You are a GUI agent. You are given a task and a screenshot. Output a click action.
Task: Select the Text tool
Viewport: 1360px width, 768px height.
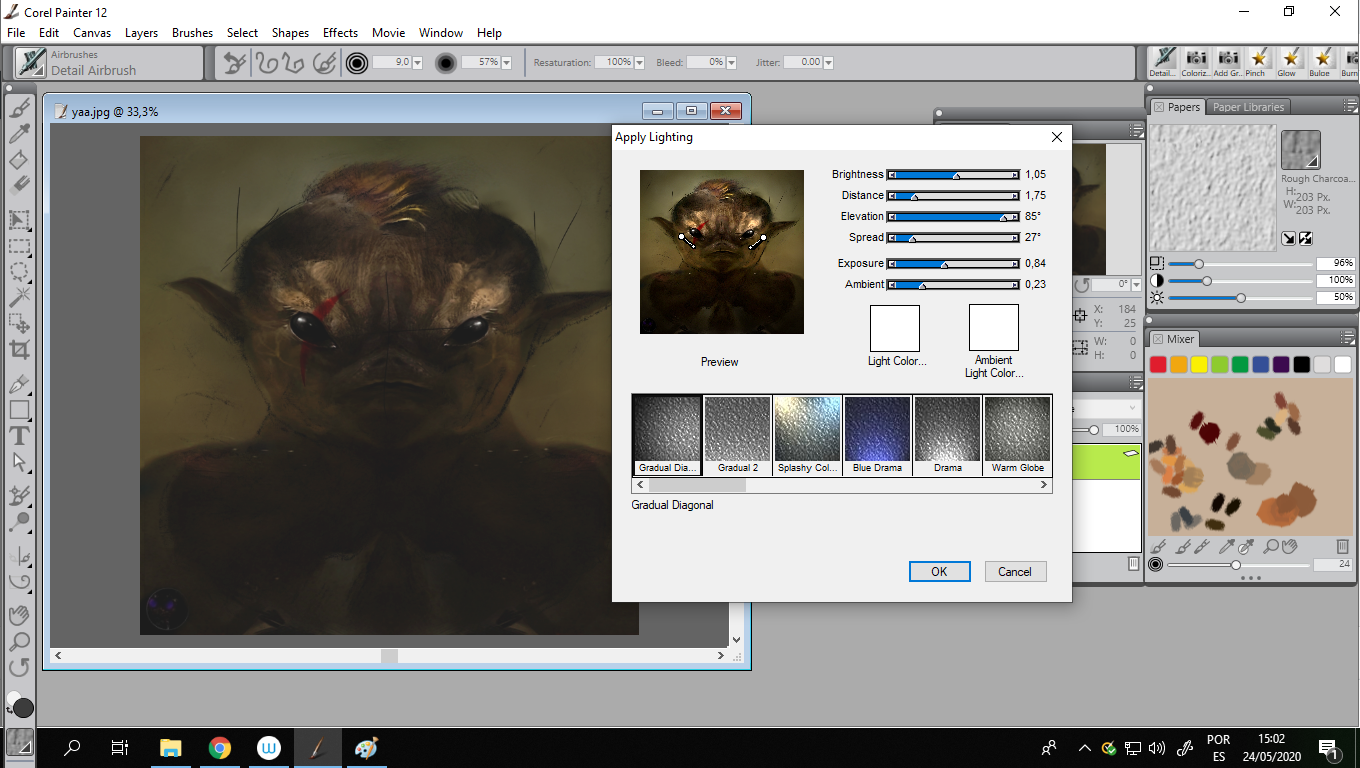point(19,436)
